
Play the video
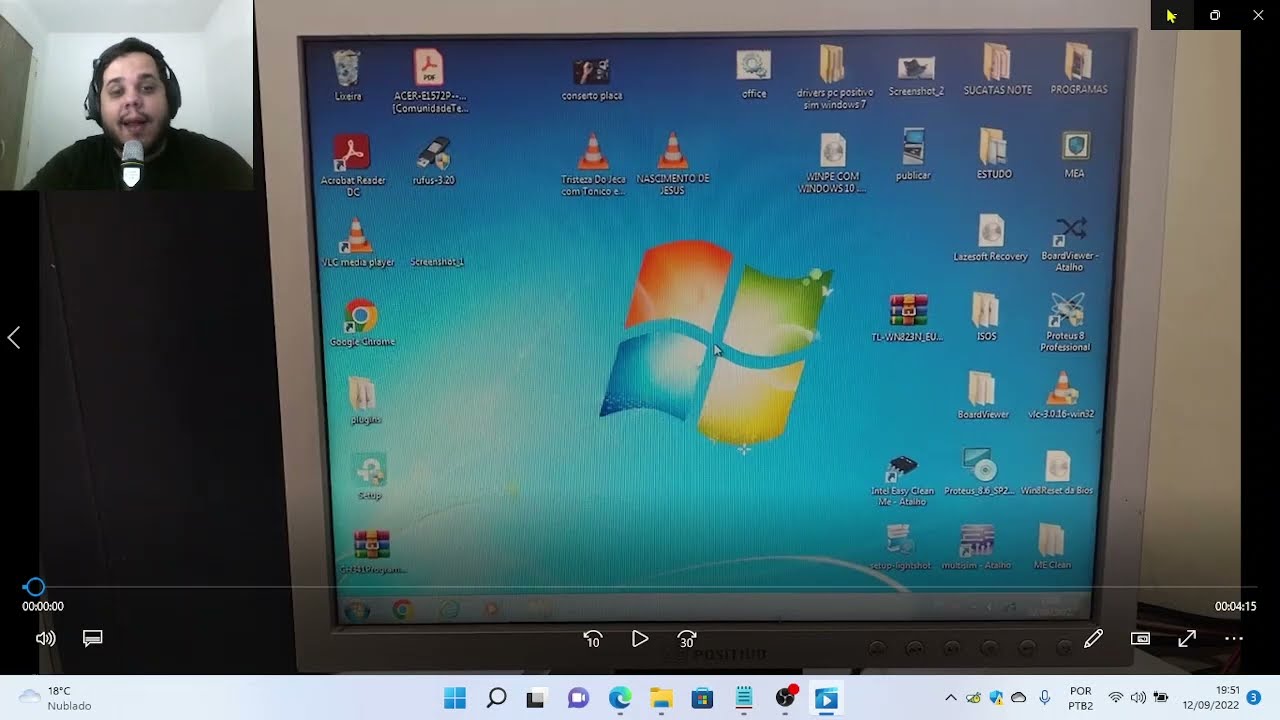pyautogui.click(x=640, y=638)
